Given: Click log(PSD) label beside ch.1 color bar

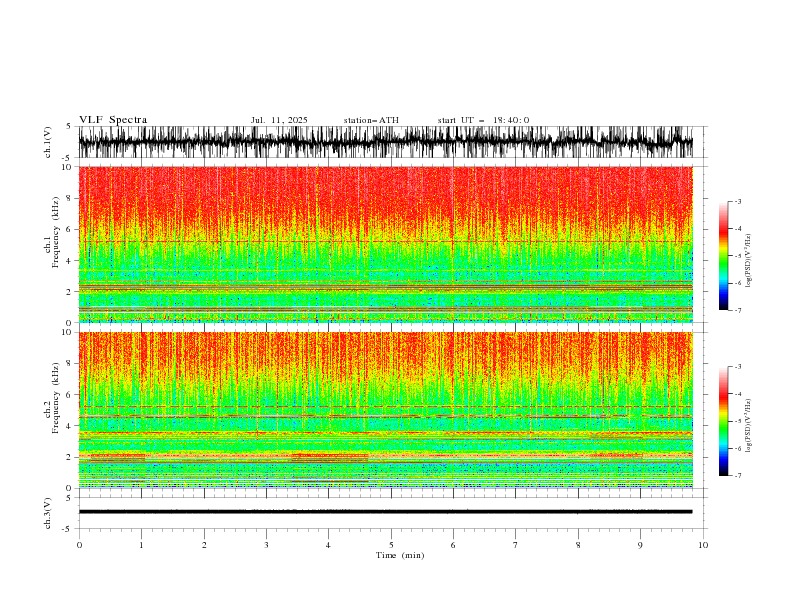Looking at the screenshot, I should [x=749, y=261].
